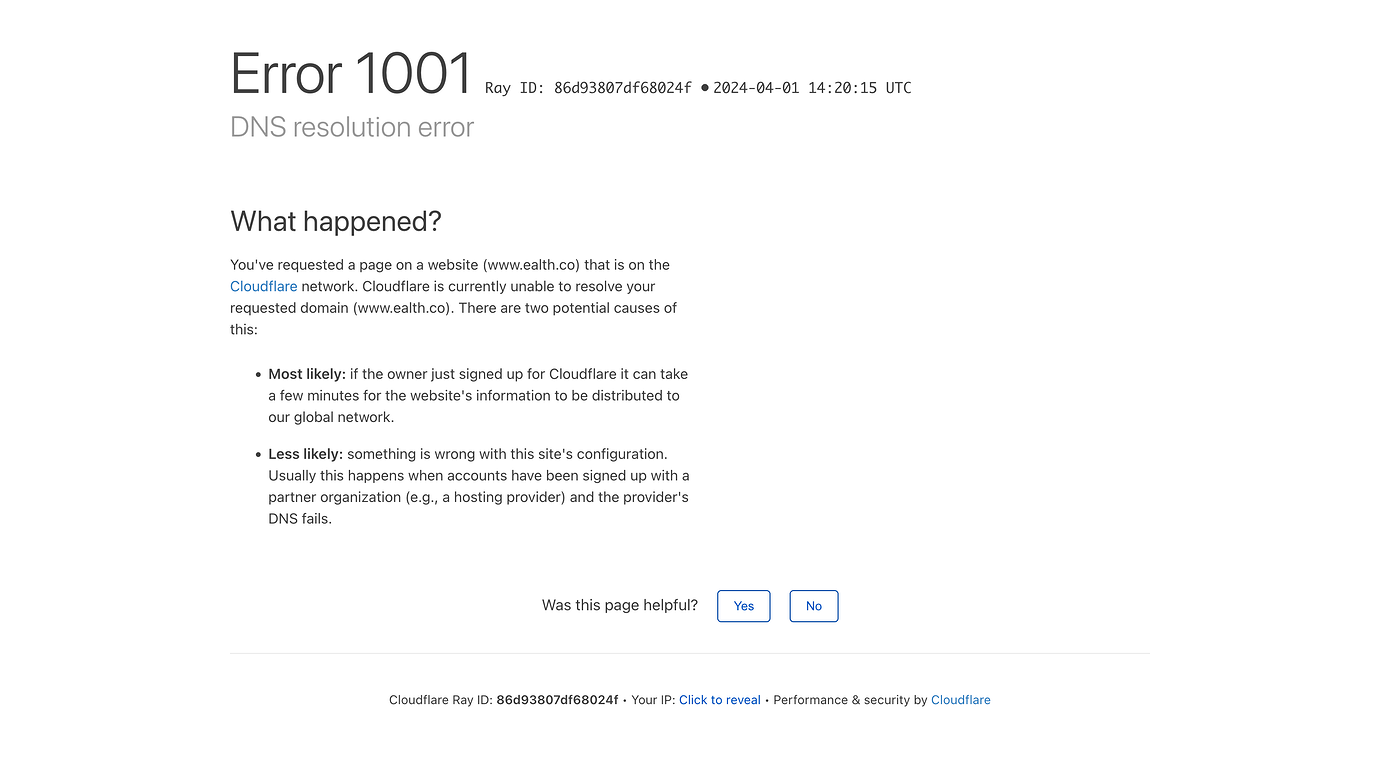The width and height of the screenshot is (1380, 776).
Task: Select the Less likely bullet point
Action: click(478, 485)
